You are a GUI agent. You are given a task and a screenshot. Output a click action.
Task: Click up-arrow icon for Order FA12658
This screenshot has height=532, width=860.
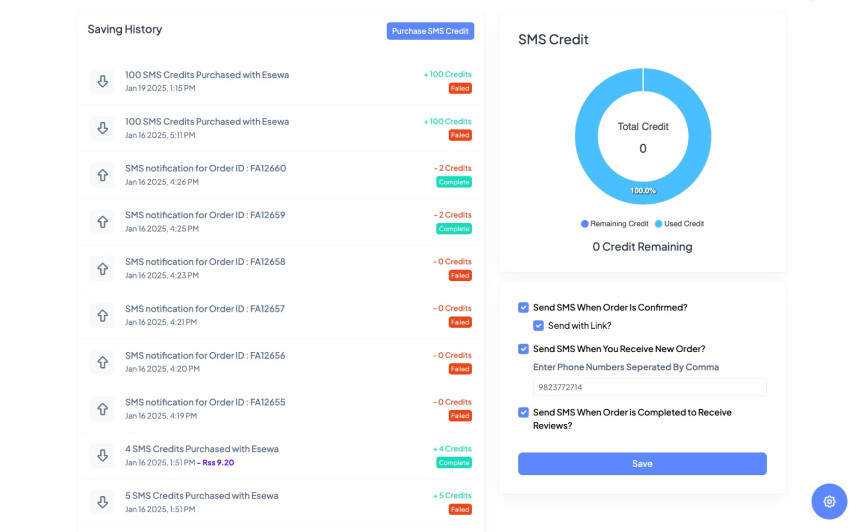point(102,269)
